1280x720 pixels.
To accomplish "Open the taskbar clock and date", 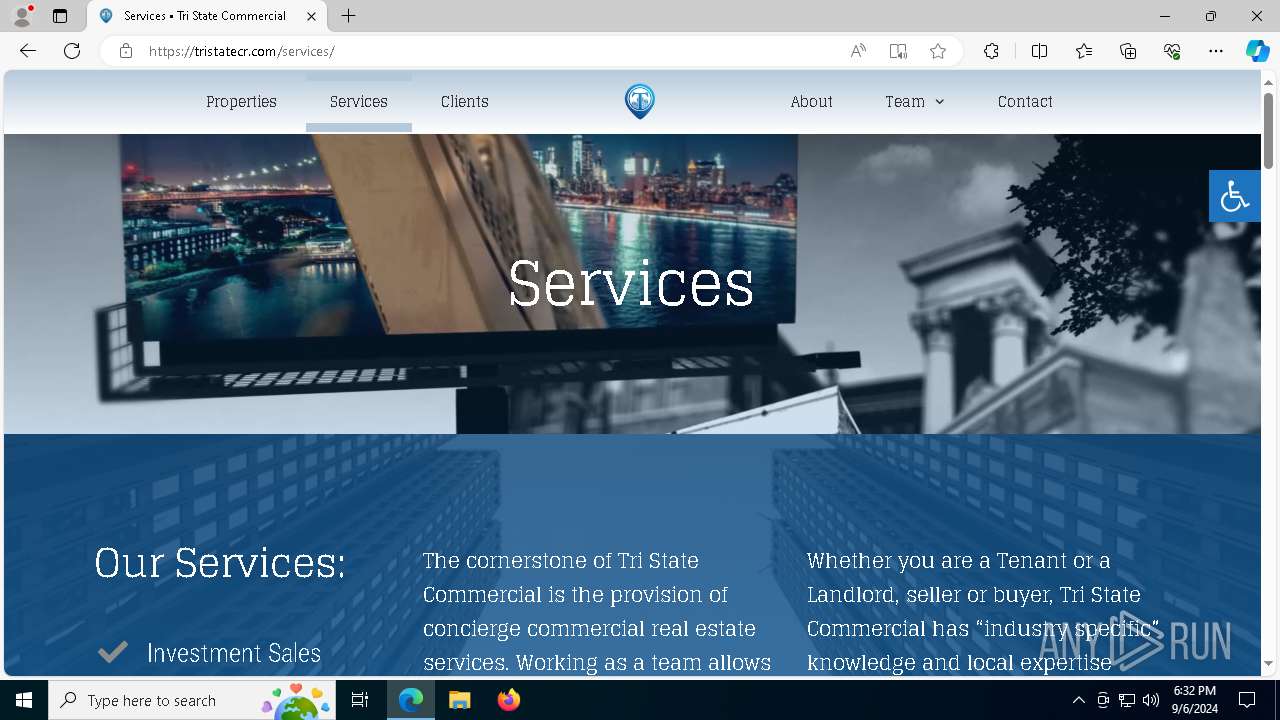I will pyautogui.click(x=1195, y=700).
